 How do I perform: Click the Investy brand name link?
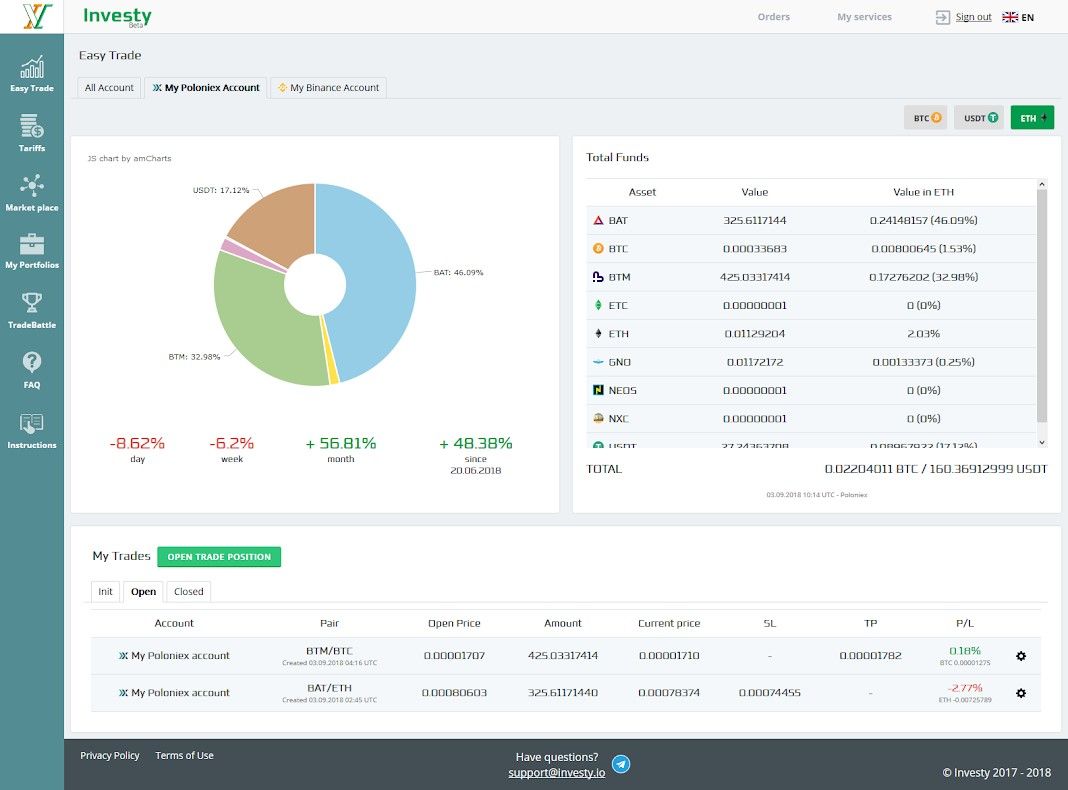(x=117, y=16)
